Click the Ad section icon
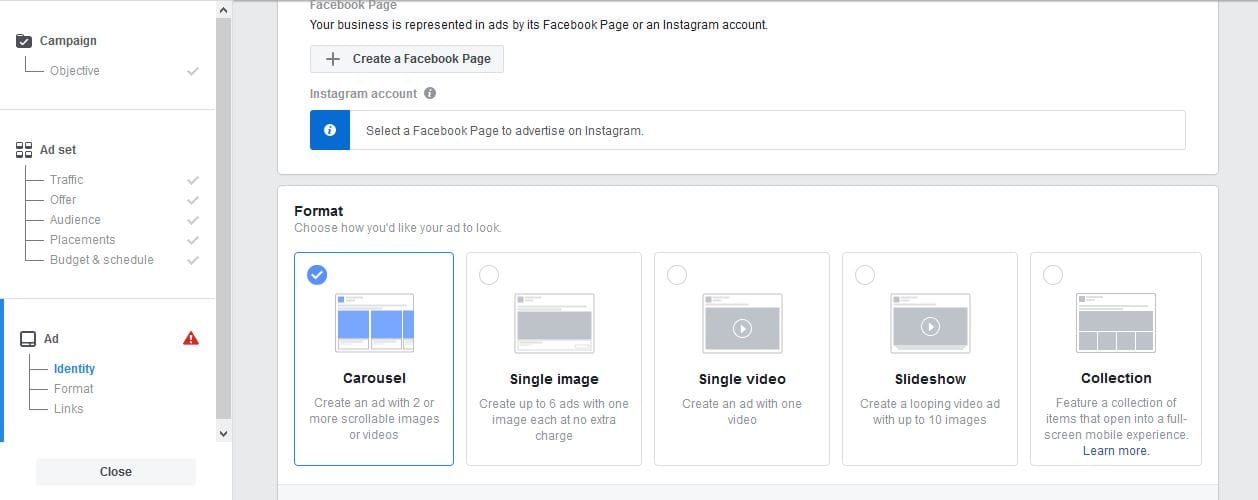Image resolution: width=1258 pixels, height=500 pixels. click(27, 339)
